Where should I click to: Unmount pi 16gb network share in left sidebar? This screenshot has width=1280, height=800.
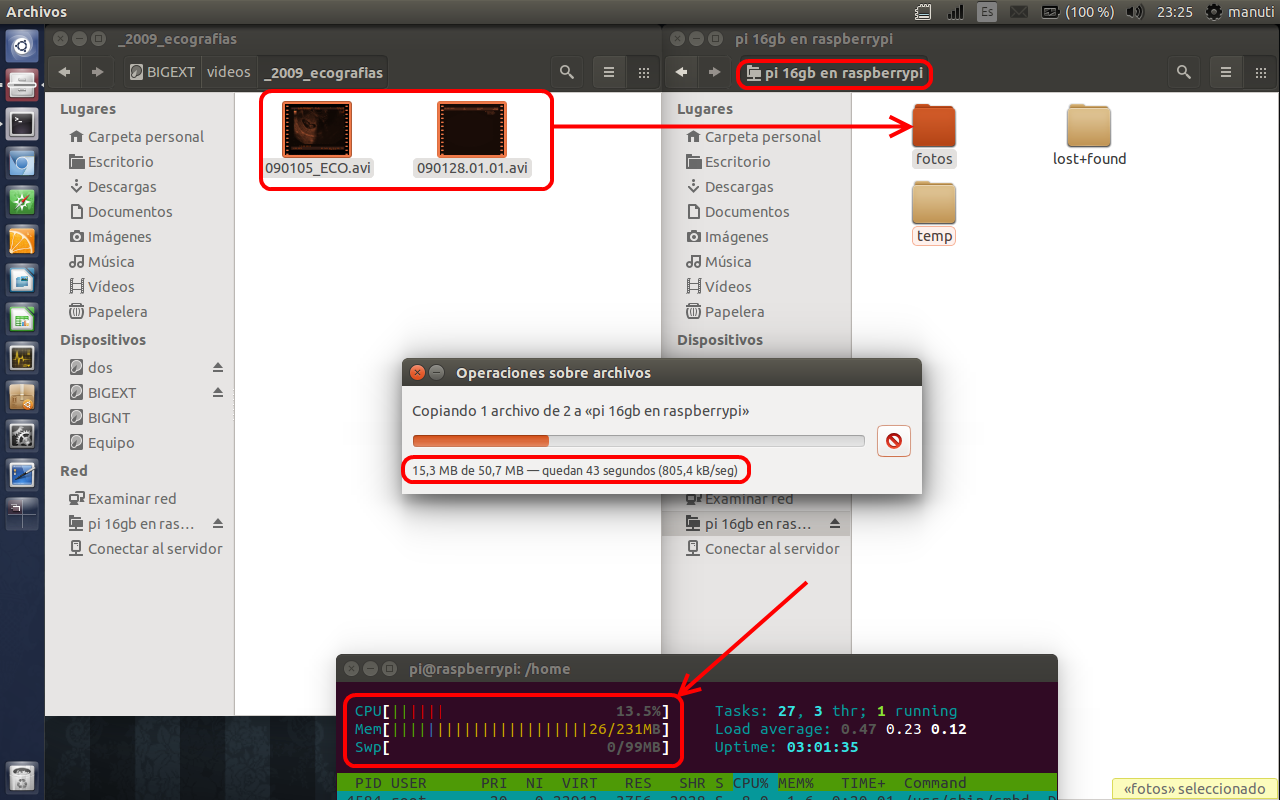pyautogui.click(x=218, y=524)
